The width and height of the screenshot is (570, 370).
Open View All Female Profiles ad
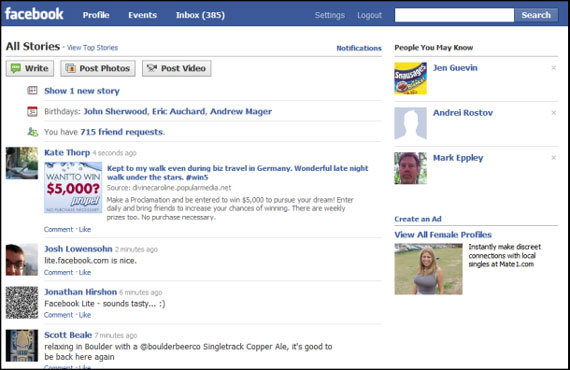(x=443, y=234)
